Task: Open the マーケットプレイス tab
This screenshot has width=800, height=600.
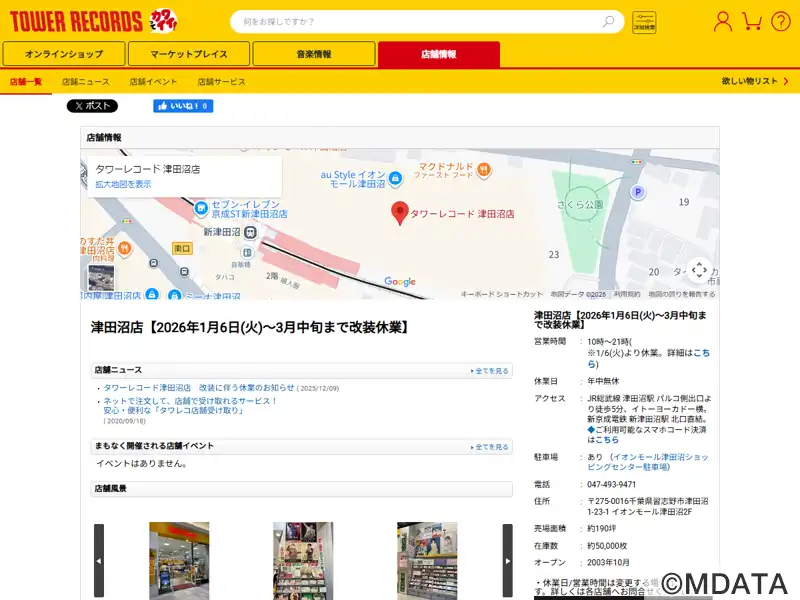Action: (189, 54)
